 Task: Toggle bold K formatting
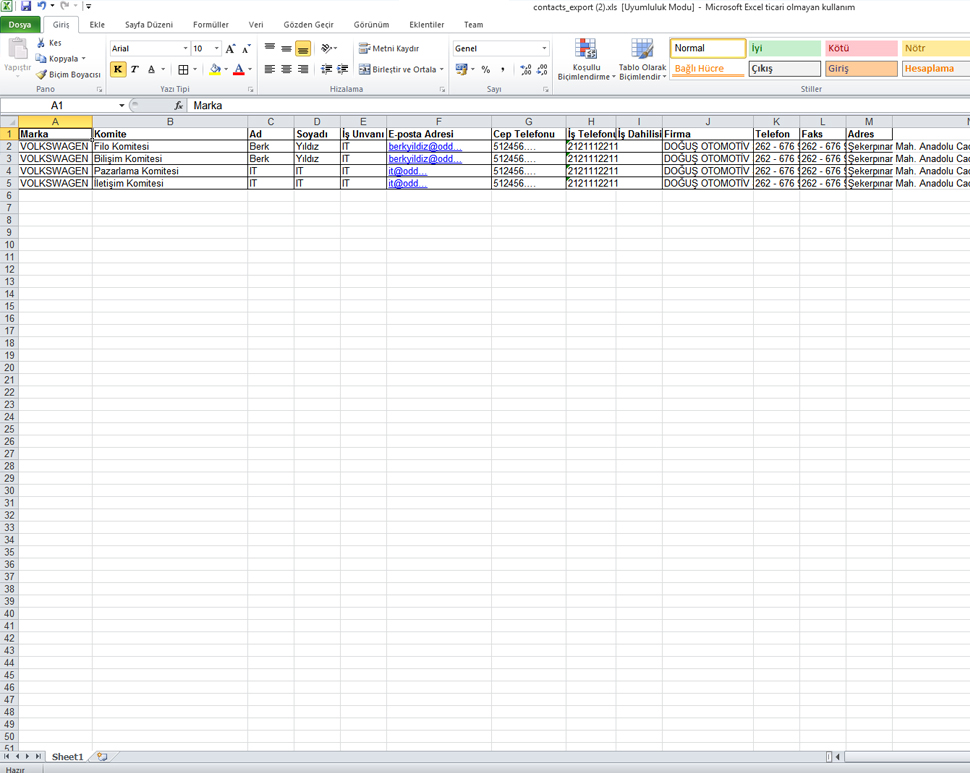click(x=118, y=70)
